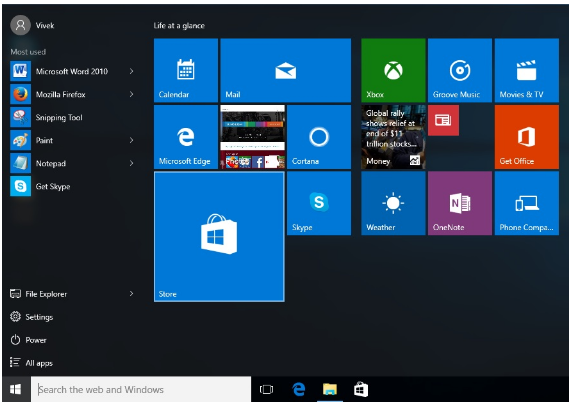Open the Movies & TV tile
This screenshot has height=405, width=574.
point(526,70)
